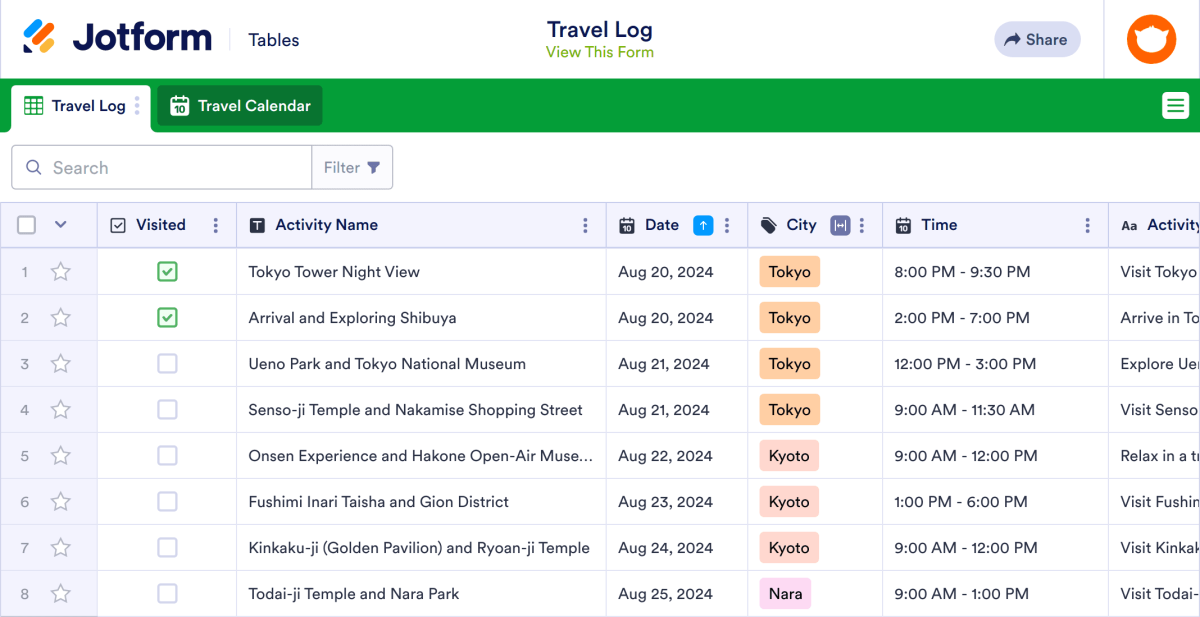Select all rows with the header checkbox

tap(26, 225)
